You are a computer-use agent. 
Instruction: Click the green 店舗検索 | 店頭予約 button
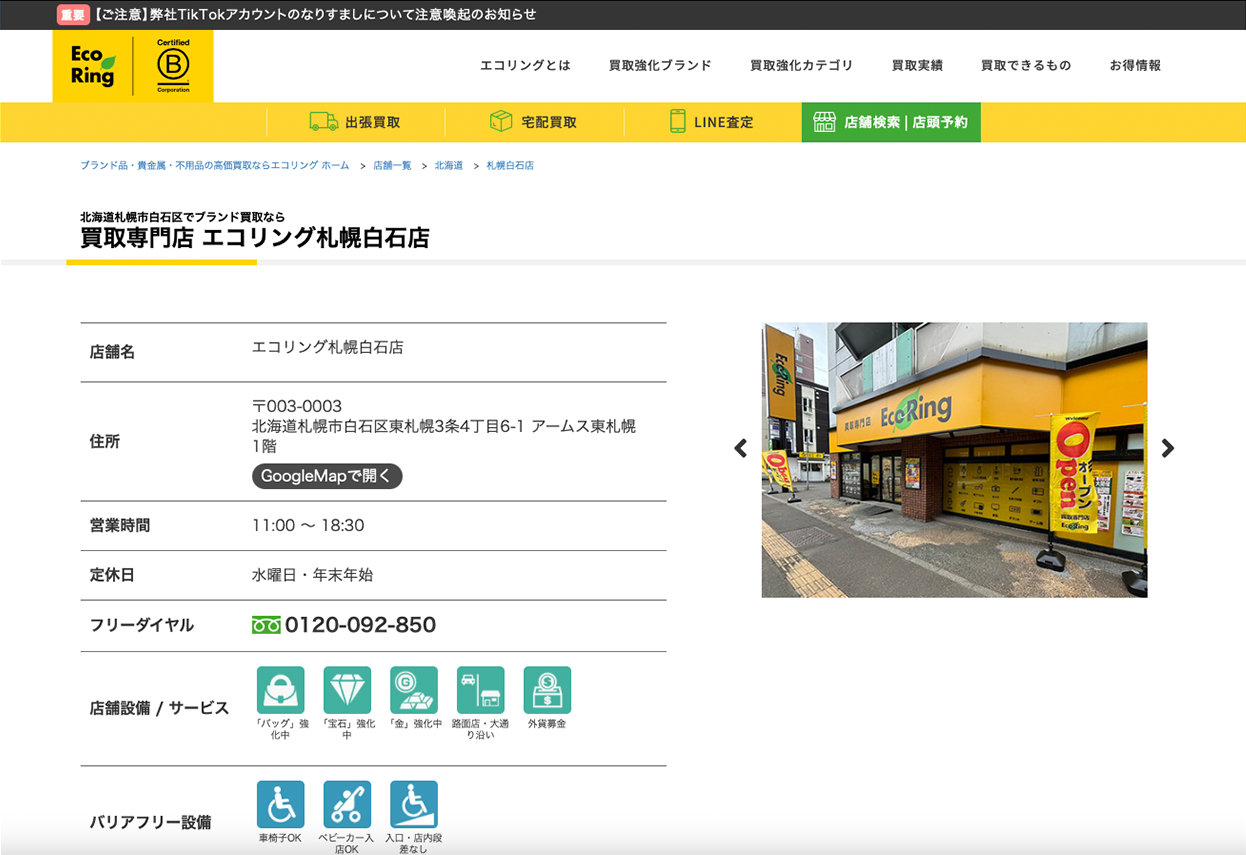point(891,122)
